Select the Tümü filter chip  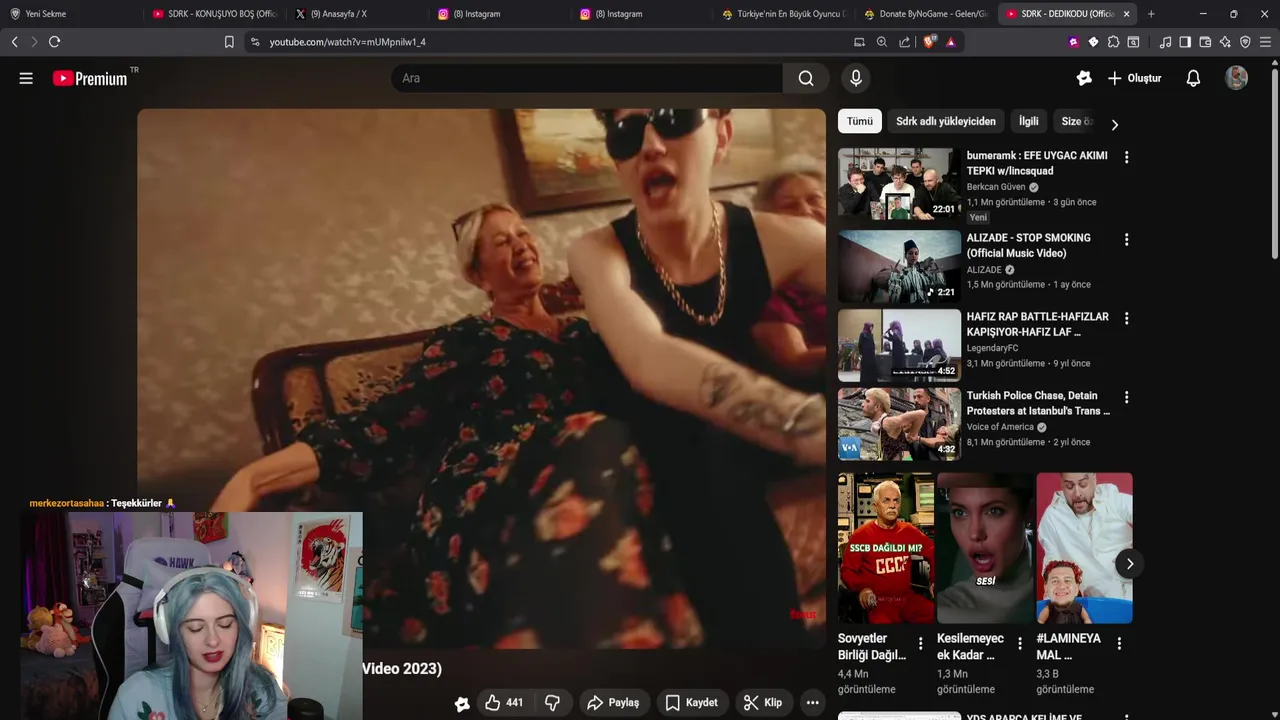pyautogui.click(x=860, y=121)
